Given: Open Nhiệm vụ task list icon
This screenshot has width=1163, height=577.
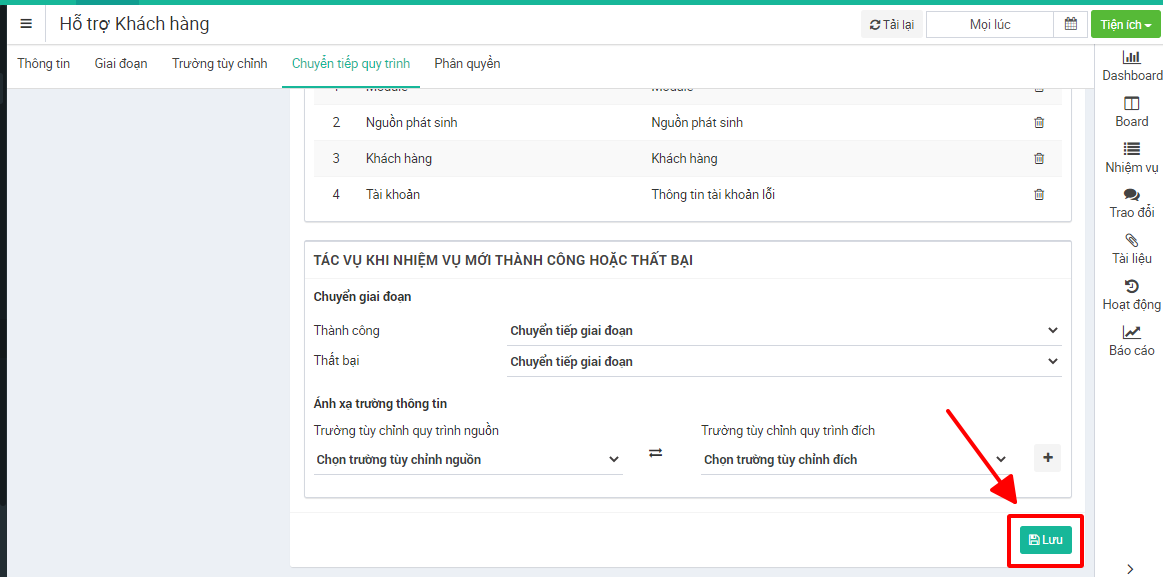Looking at the screenshot, I should click(x=1132, y=149).
